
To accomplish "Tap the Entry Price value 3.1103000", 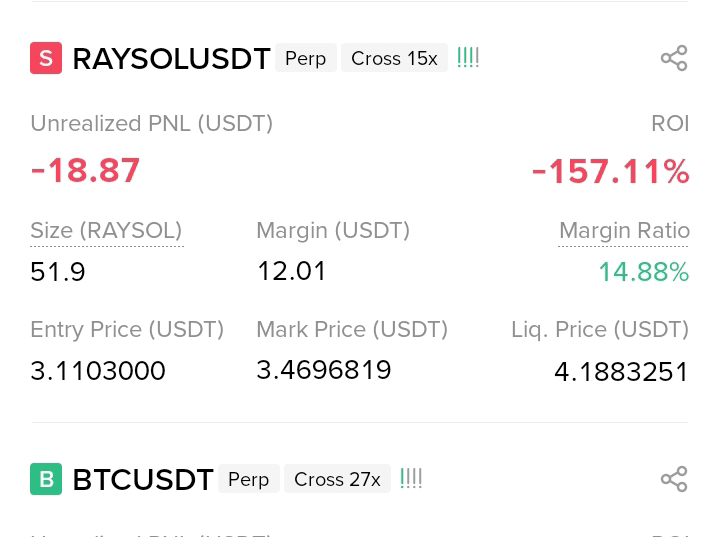I will (x=98, y=371).
